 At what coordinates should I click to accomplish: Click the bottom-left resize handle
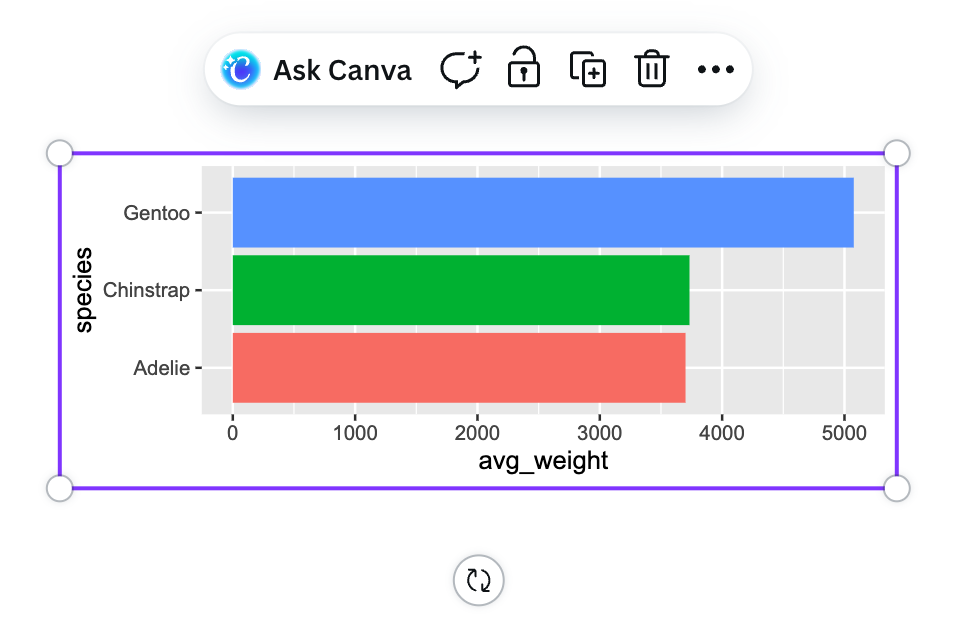60,488
